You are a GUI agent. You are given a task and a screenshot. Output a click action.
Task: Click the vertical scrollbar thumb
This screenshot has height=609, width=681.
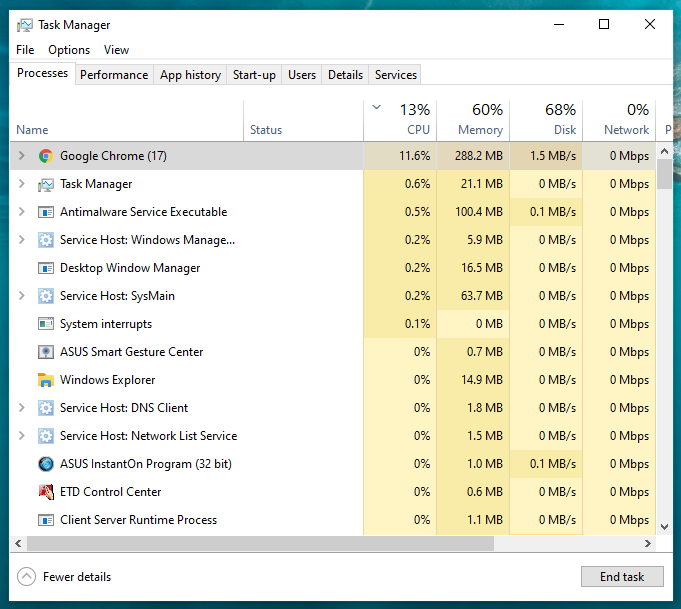click(x=664, y=174)
